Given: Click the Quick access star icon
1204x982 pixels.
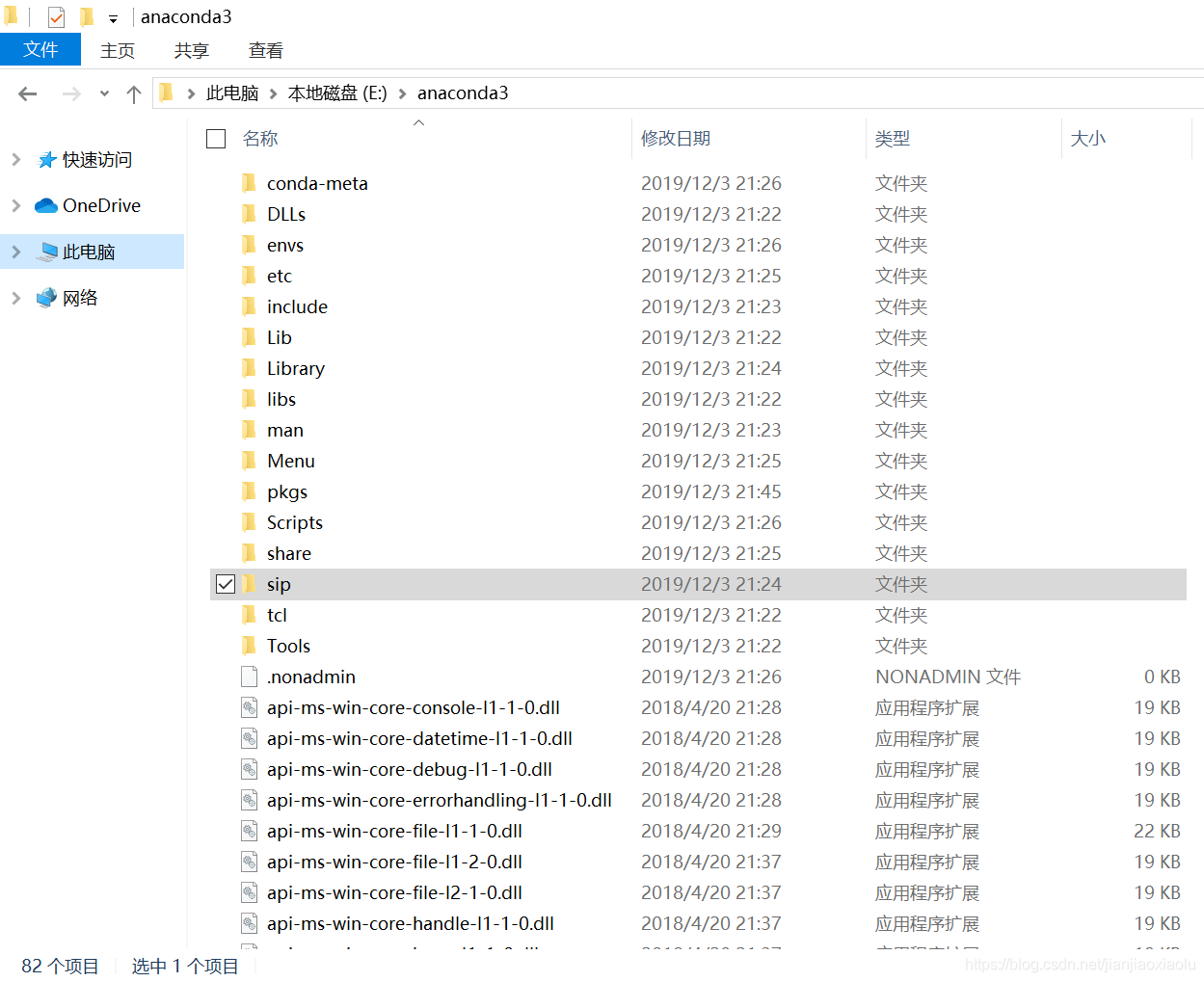Looking at the screenshot, I should (47, 160).
